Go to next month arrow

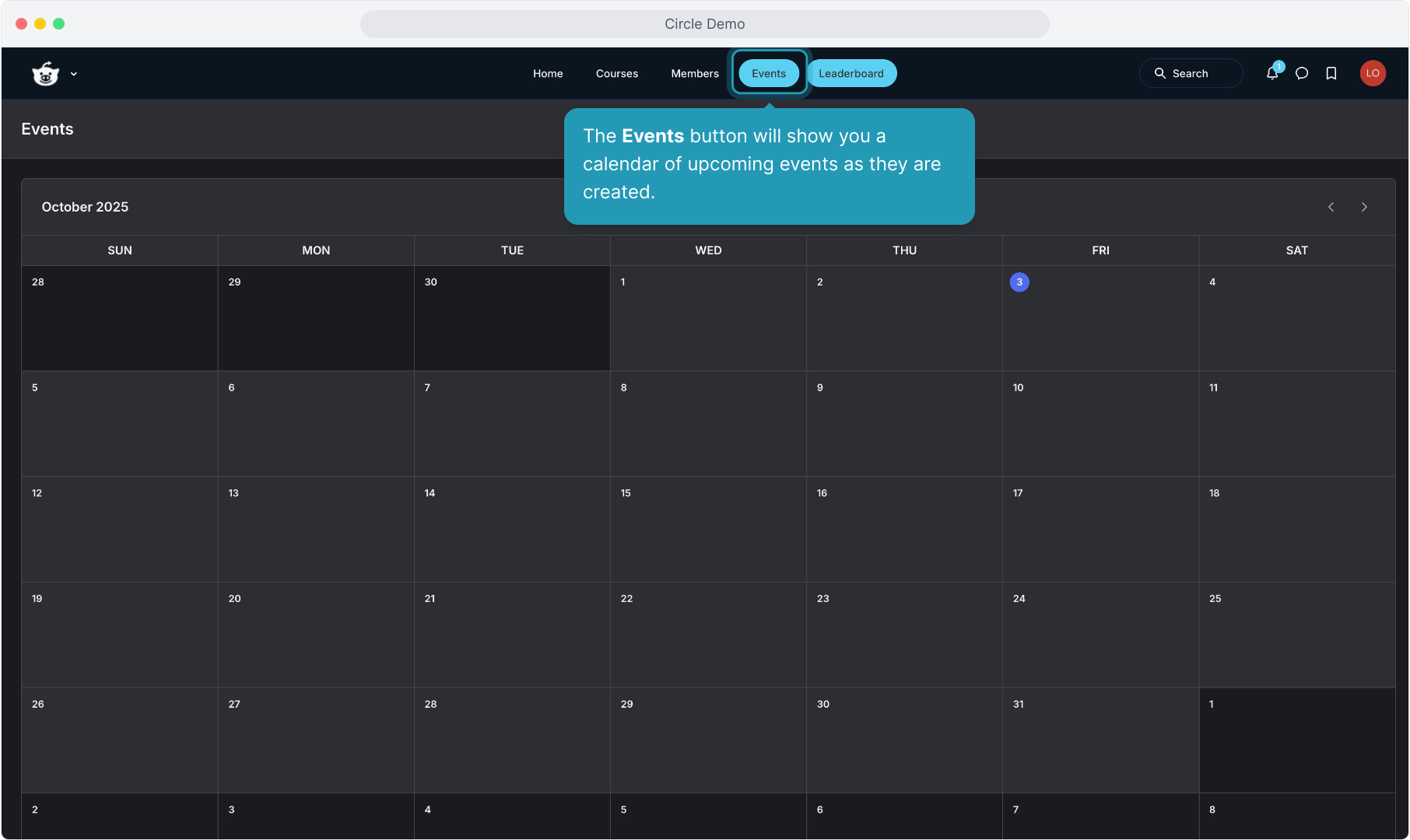(x=1364, y=207)
